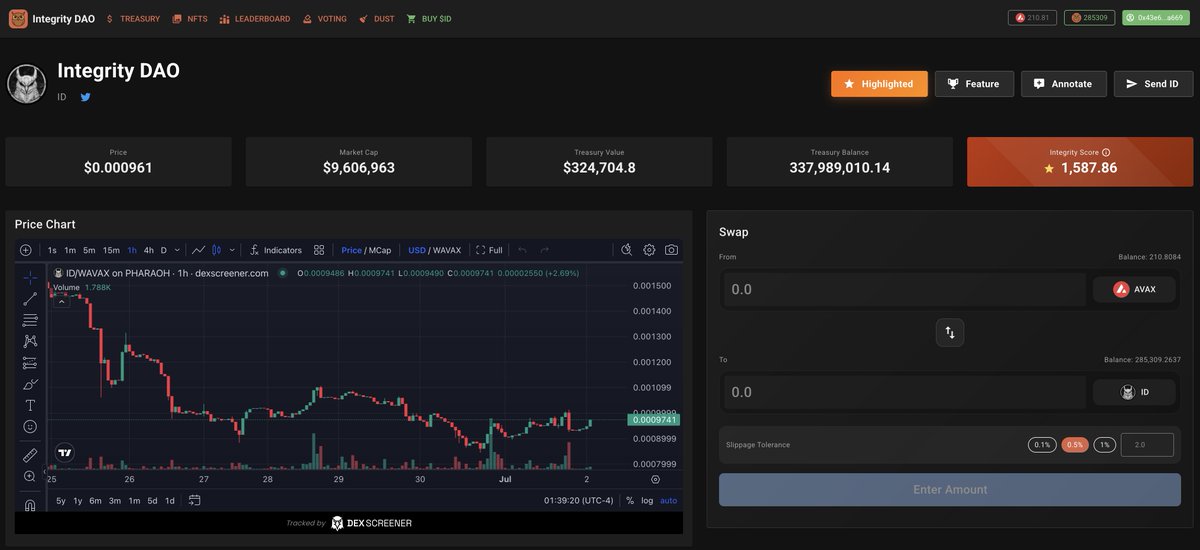This screenshot has width=1200, height=550.
Task: Select the text annotation tool
Action: coord(30,405)
